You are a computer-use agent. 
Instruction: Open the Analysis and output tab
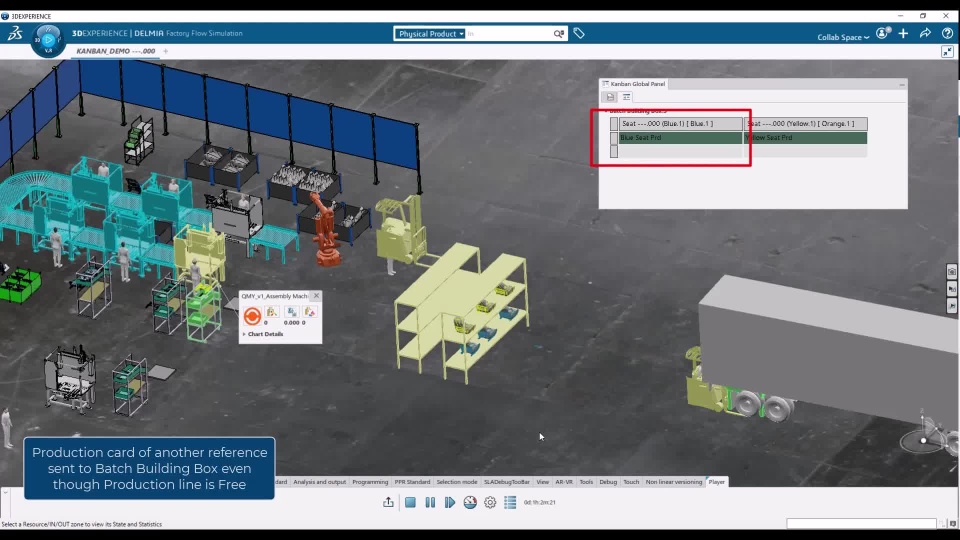[320, 482]
